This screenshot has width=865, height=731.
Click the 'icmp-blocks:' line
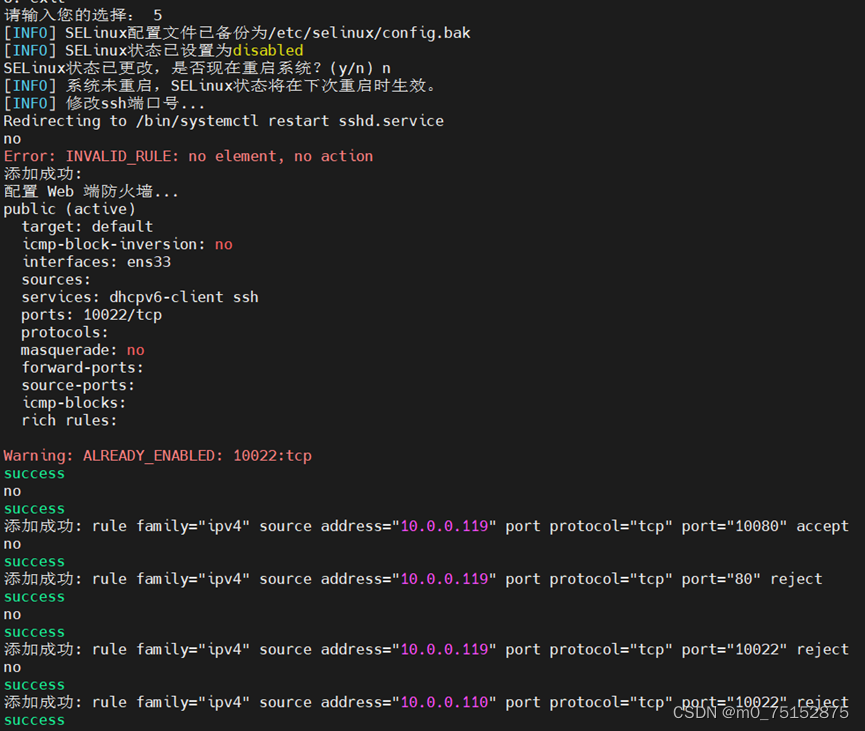pos(73,403)
